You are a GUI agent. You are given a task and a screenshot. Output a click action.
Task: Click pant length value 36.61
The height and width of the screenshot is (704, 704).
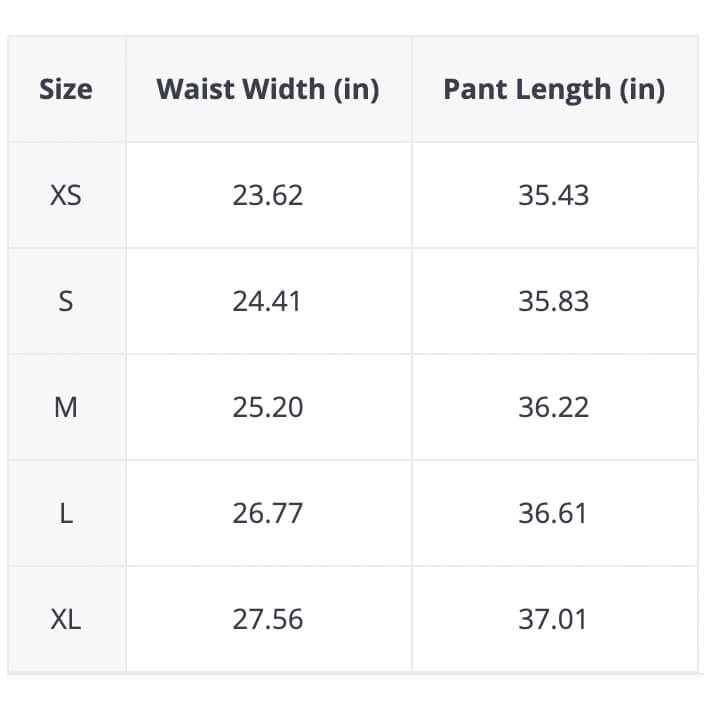554,513
